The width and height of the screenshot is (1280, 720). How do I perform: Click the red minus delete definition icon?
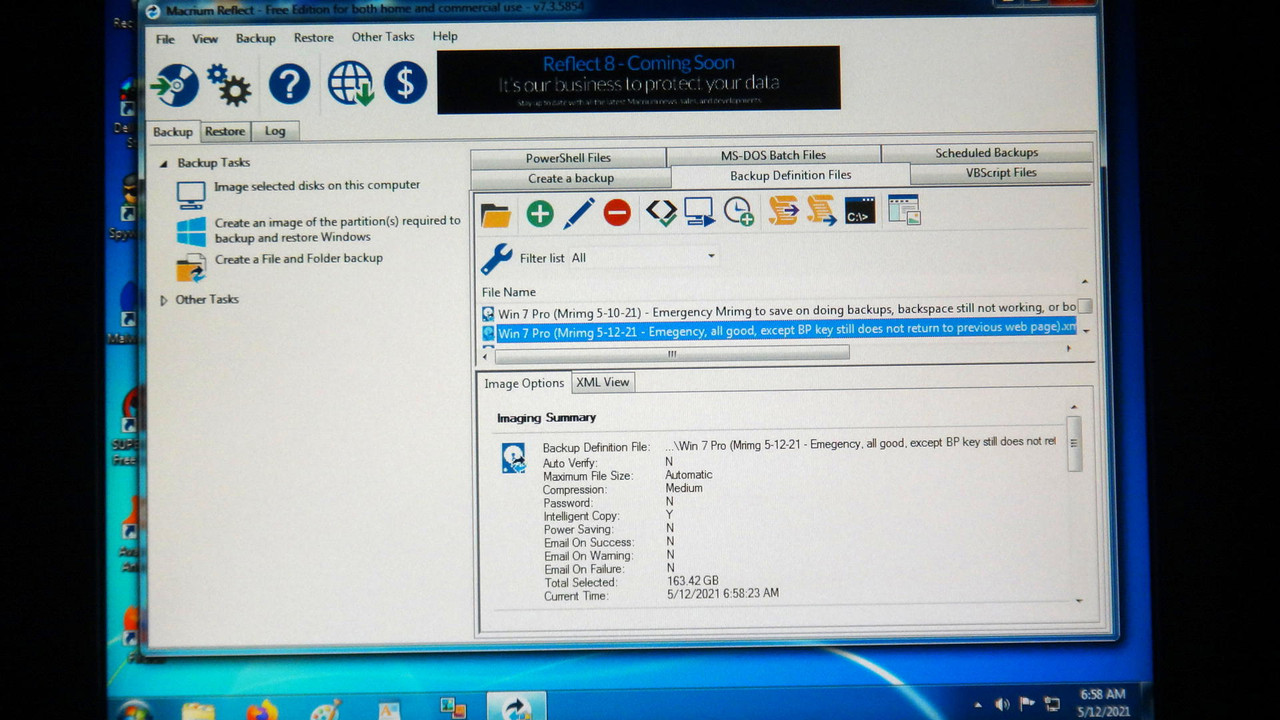(617, 212)
